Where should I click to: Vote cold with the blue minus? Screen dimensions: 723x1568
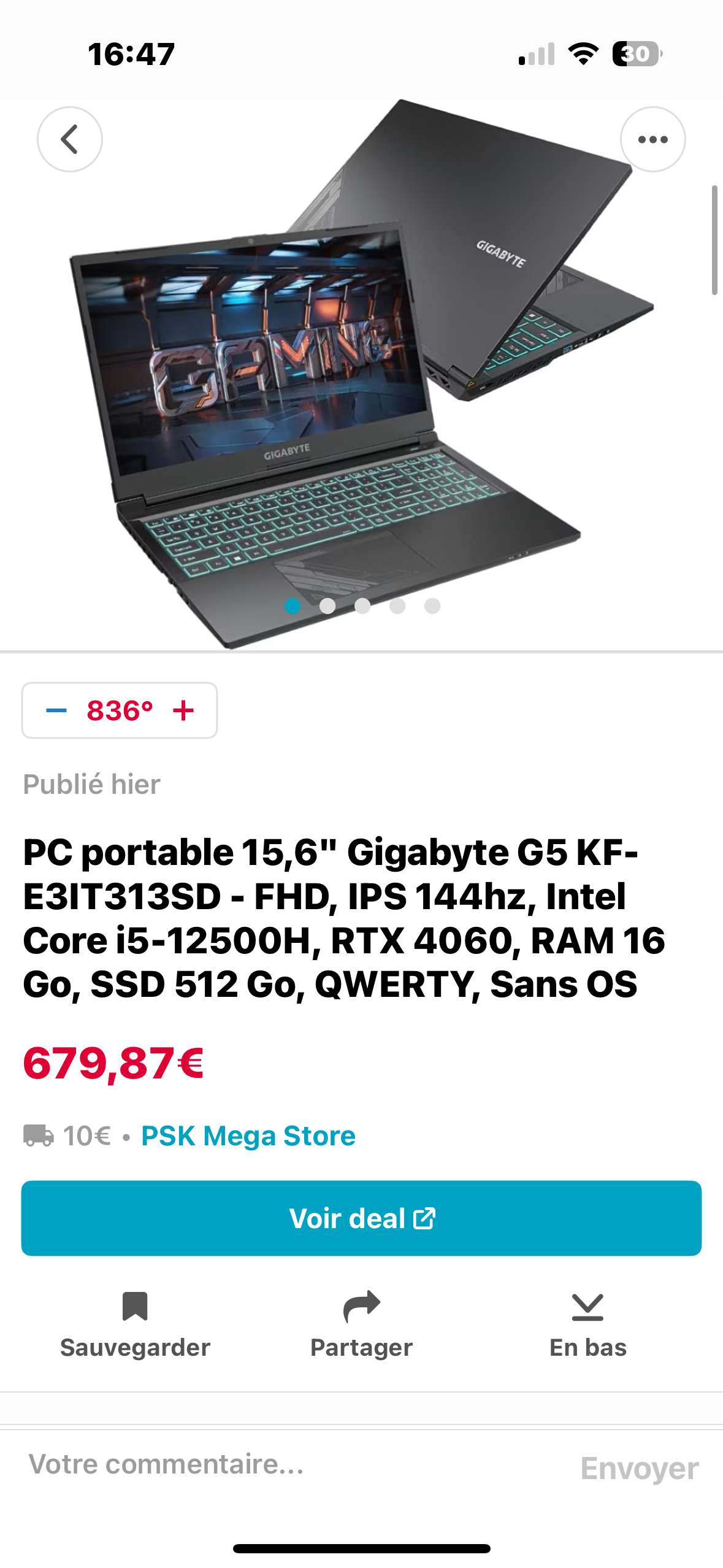(56, 710)
